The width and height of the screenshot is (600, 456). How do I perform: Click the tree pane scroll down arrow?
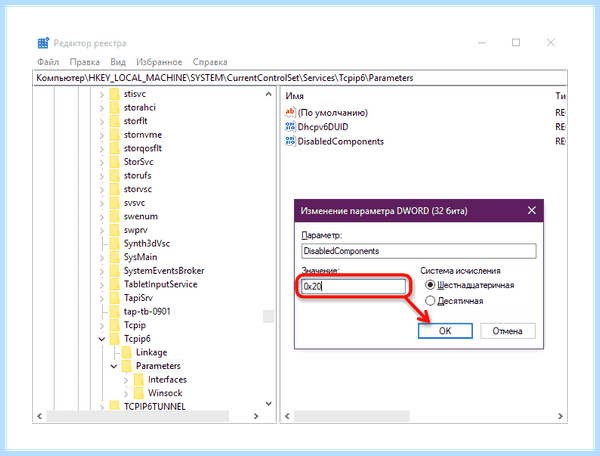pyautogui.click(x=269, y=404)
